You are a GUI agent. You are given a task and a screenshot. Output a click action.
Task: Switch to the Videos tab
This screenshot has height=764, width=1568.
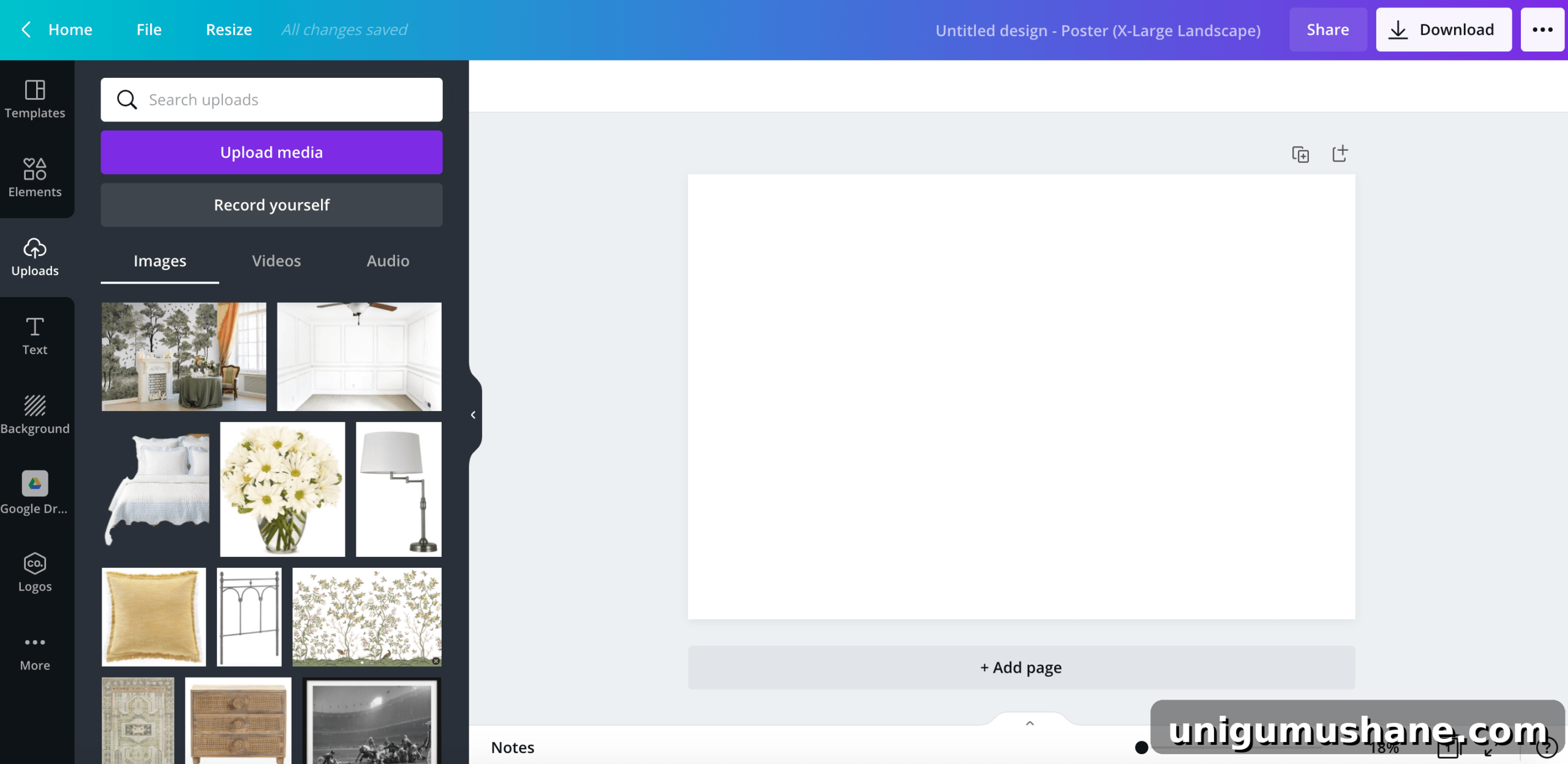tap(276, 261)
